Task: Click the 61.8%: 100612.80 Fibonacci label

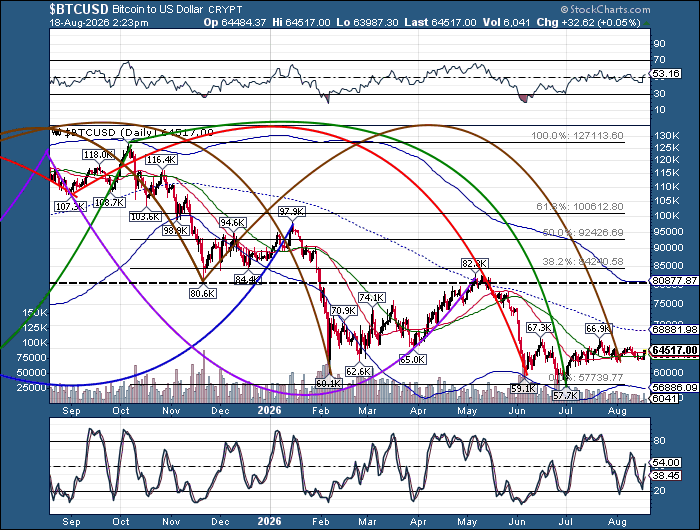Action: pyautogui.click(x=579, y=207)
